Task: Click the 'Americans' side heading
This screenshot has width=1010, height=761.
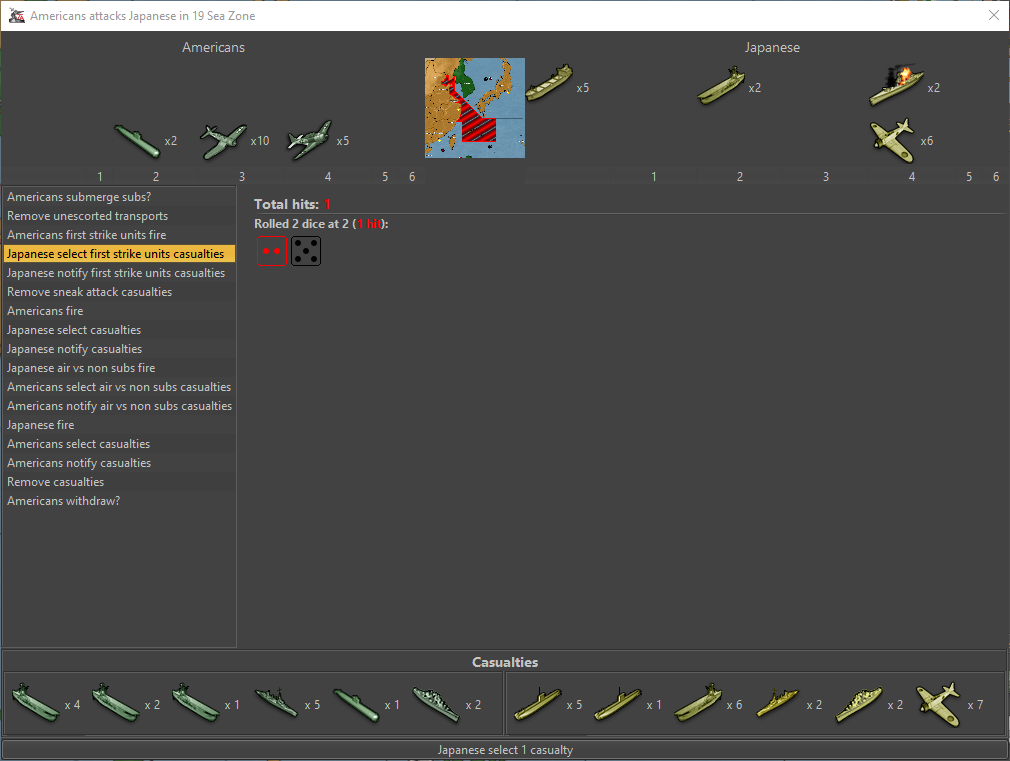Action: pos(213,47)
